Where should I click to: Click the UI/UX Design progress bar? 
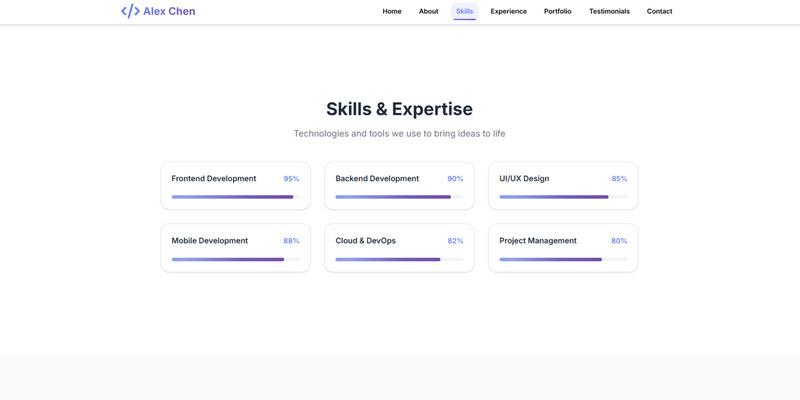(563, 197)
